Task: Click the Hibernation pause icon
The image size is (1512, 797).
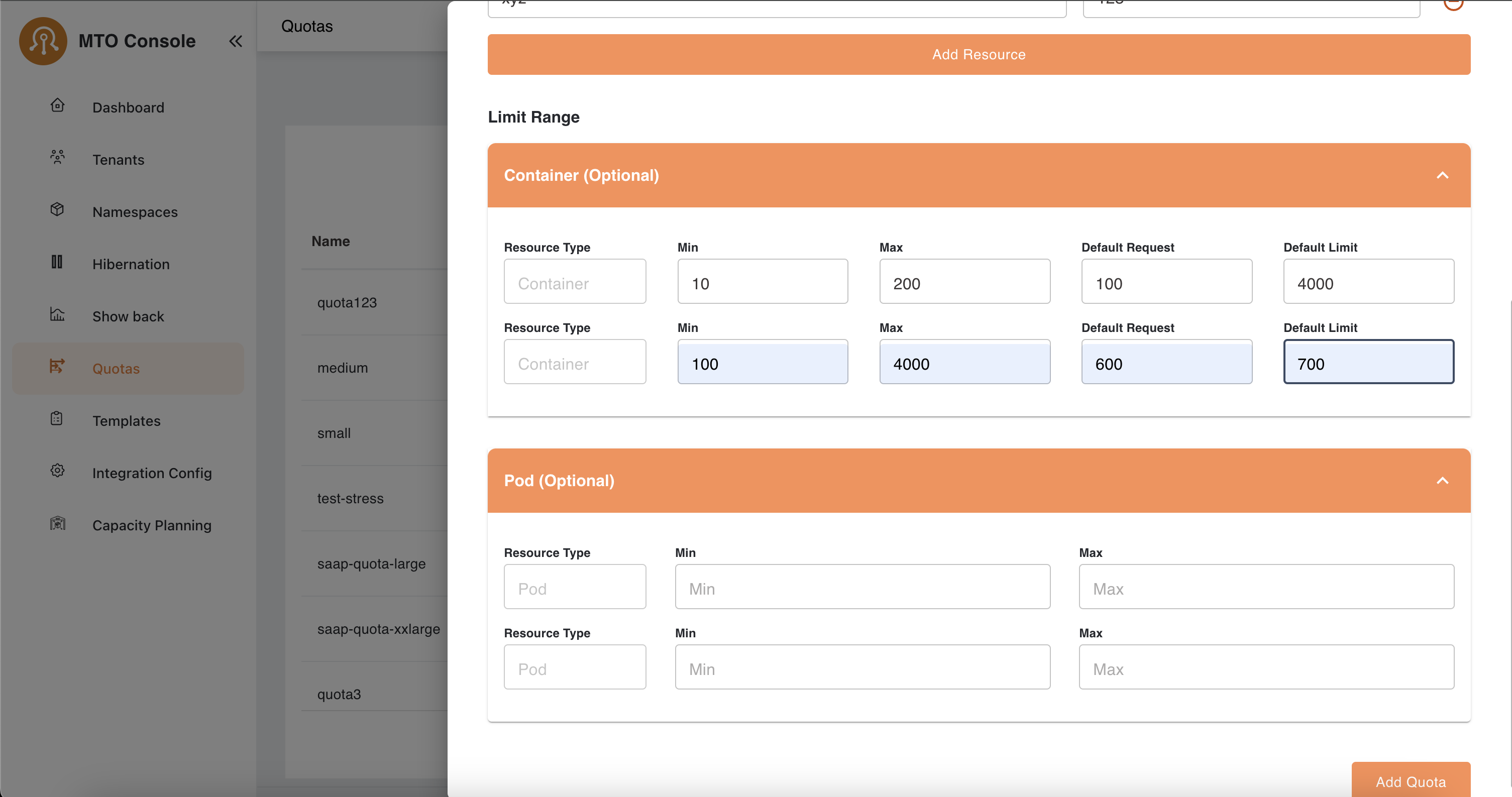Action: (57, 262)
